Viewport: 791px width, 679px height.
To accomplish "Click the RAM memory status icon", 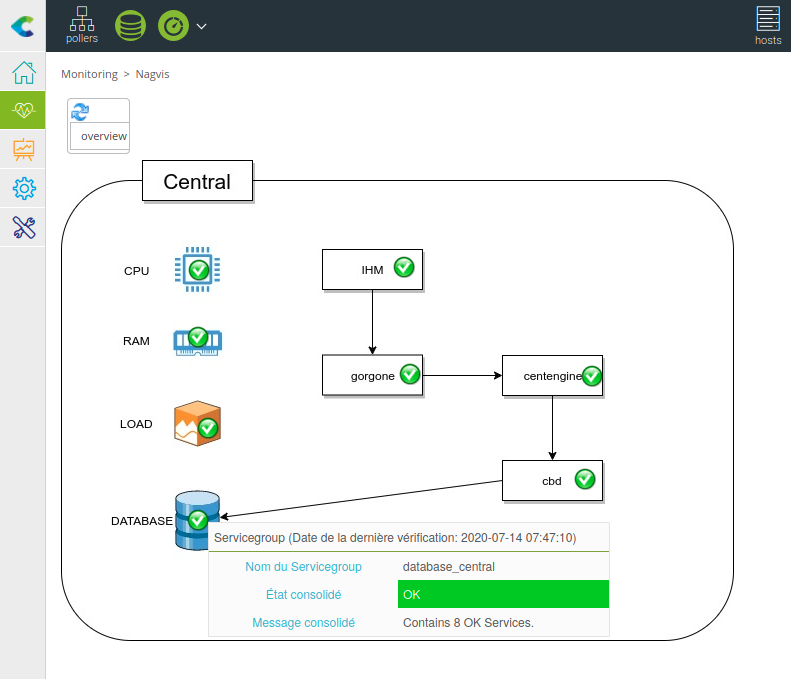I will (198, 340).
